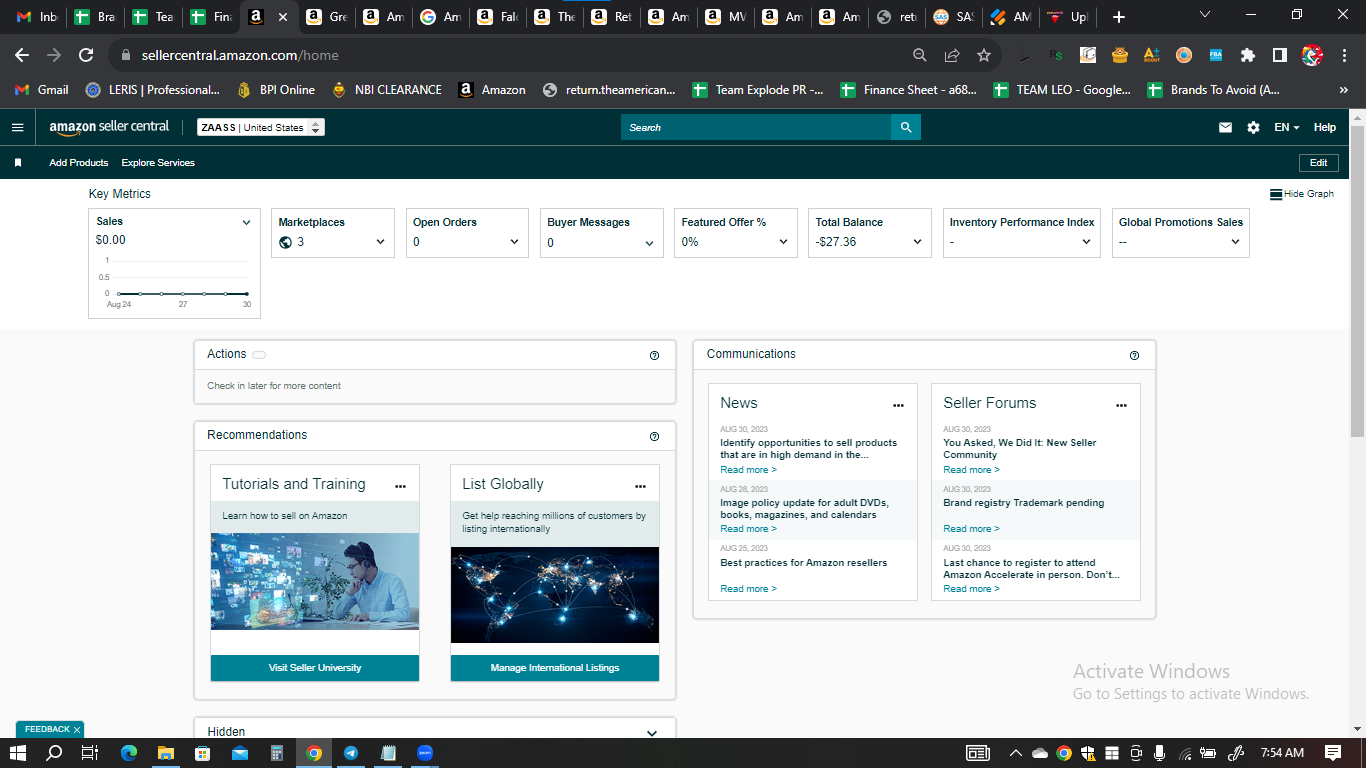
Task: Go back using the browser back arrow
Action: pos(22,55)
